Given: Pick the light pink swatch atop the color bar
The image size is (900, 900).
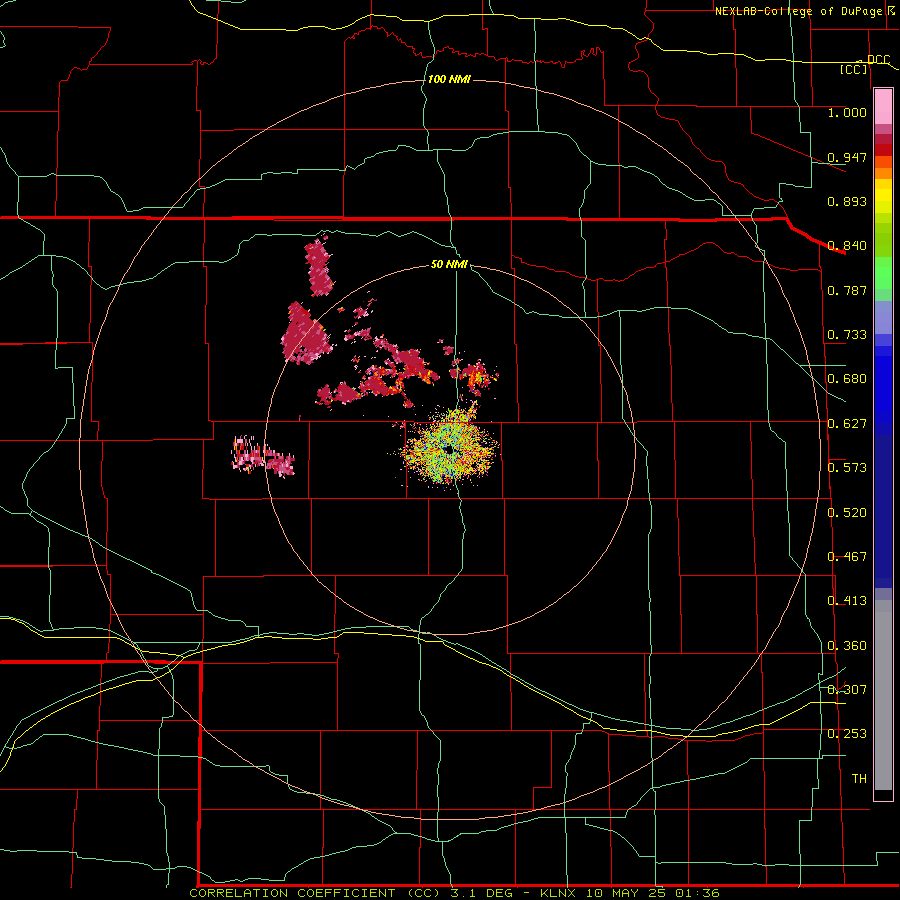Looking at the screenshot, I should (883, 107).
